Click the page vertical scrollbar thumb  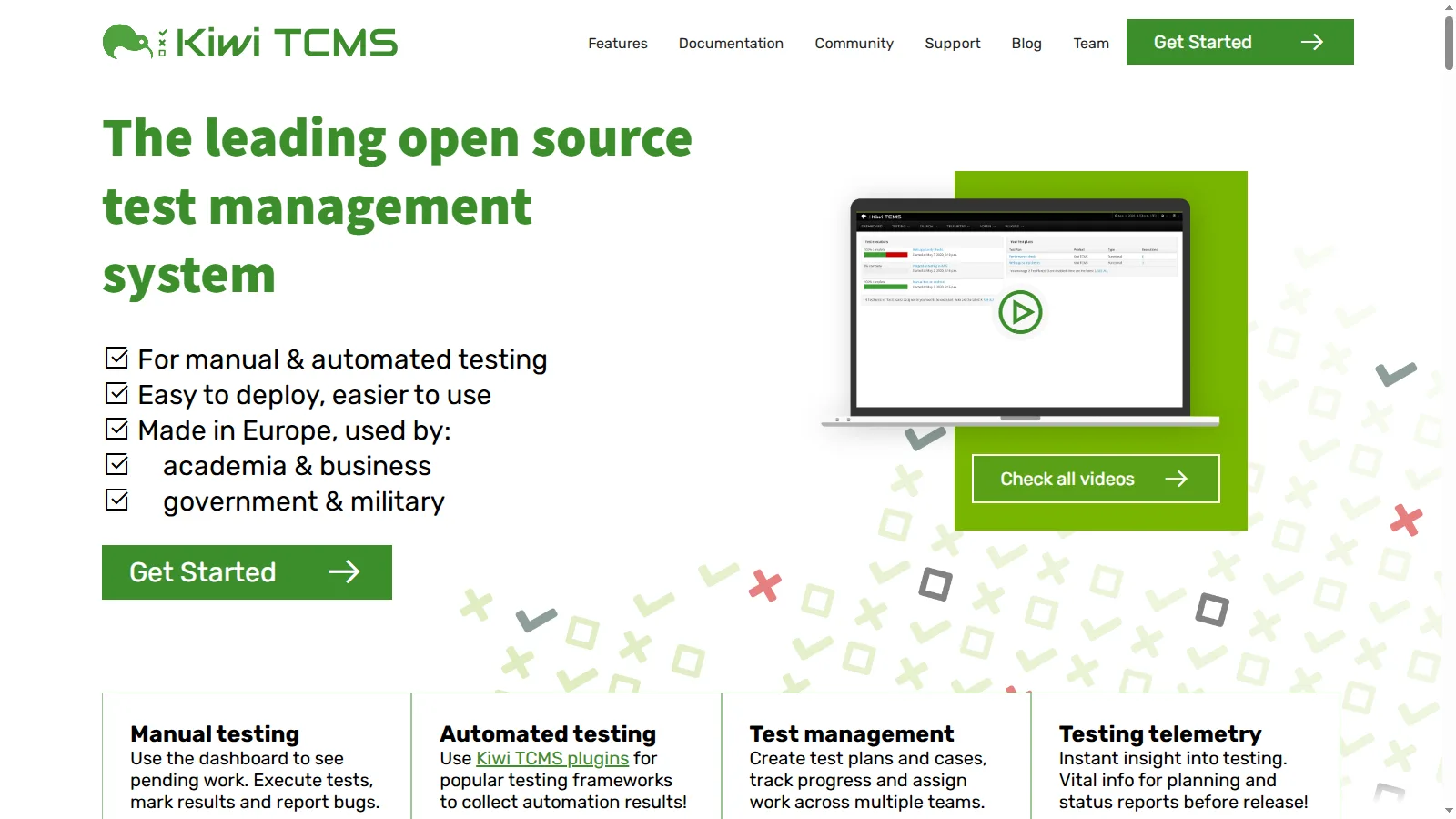click(1449, 42)
